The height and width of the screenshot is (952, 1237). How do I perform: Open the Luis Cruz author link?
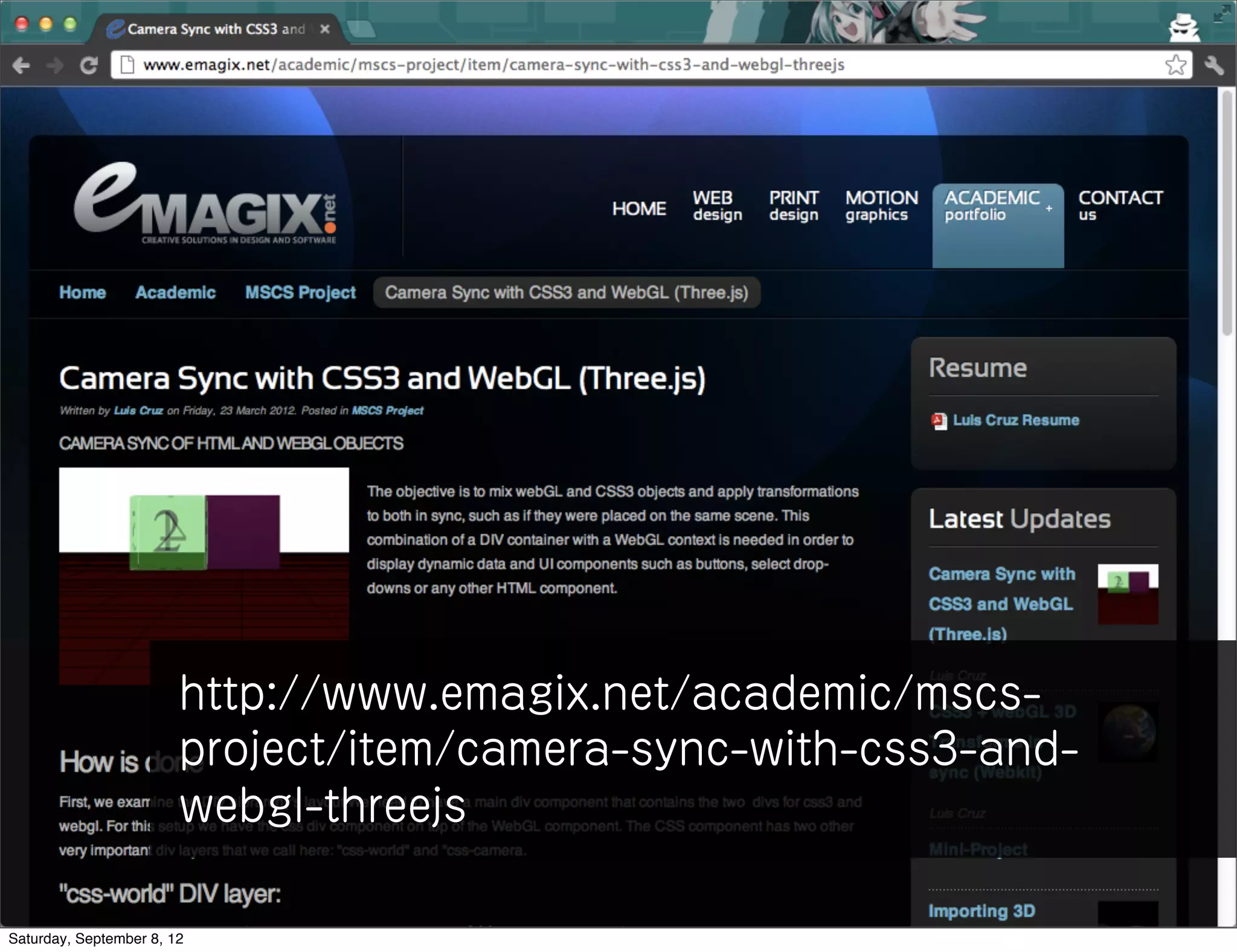coord(138,411)
